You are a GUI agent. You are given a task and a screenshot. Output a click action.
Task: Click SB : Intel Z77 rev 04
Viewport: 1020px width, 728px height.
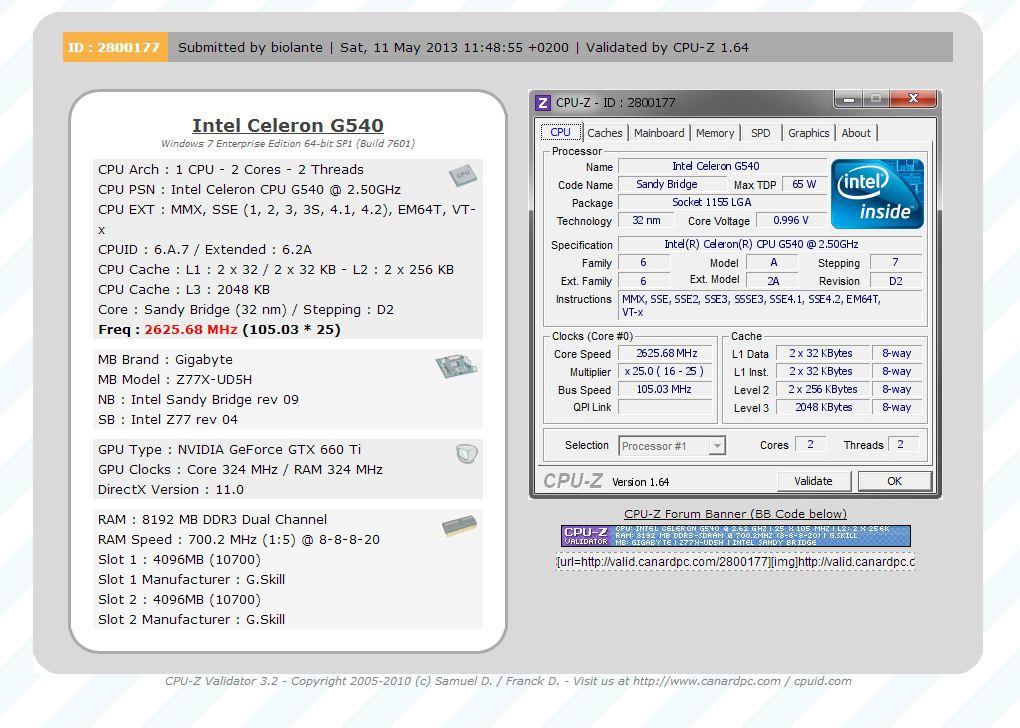pyautogui.click(x=168, y=420)
